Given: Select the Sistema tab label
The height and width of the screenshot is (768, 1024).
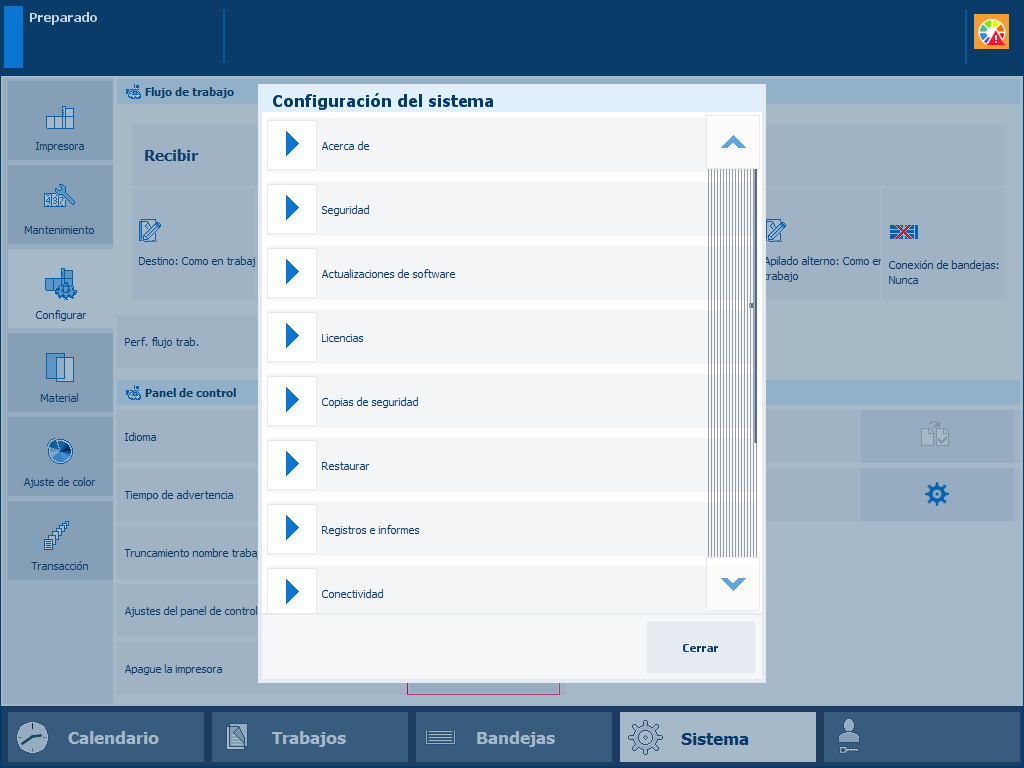Looking at the screenshot, I should 714,739.
